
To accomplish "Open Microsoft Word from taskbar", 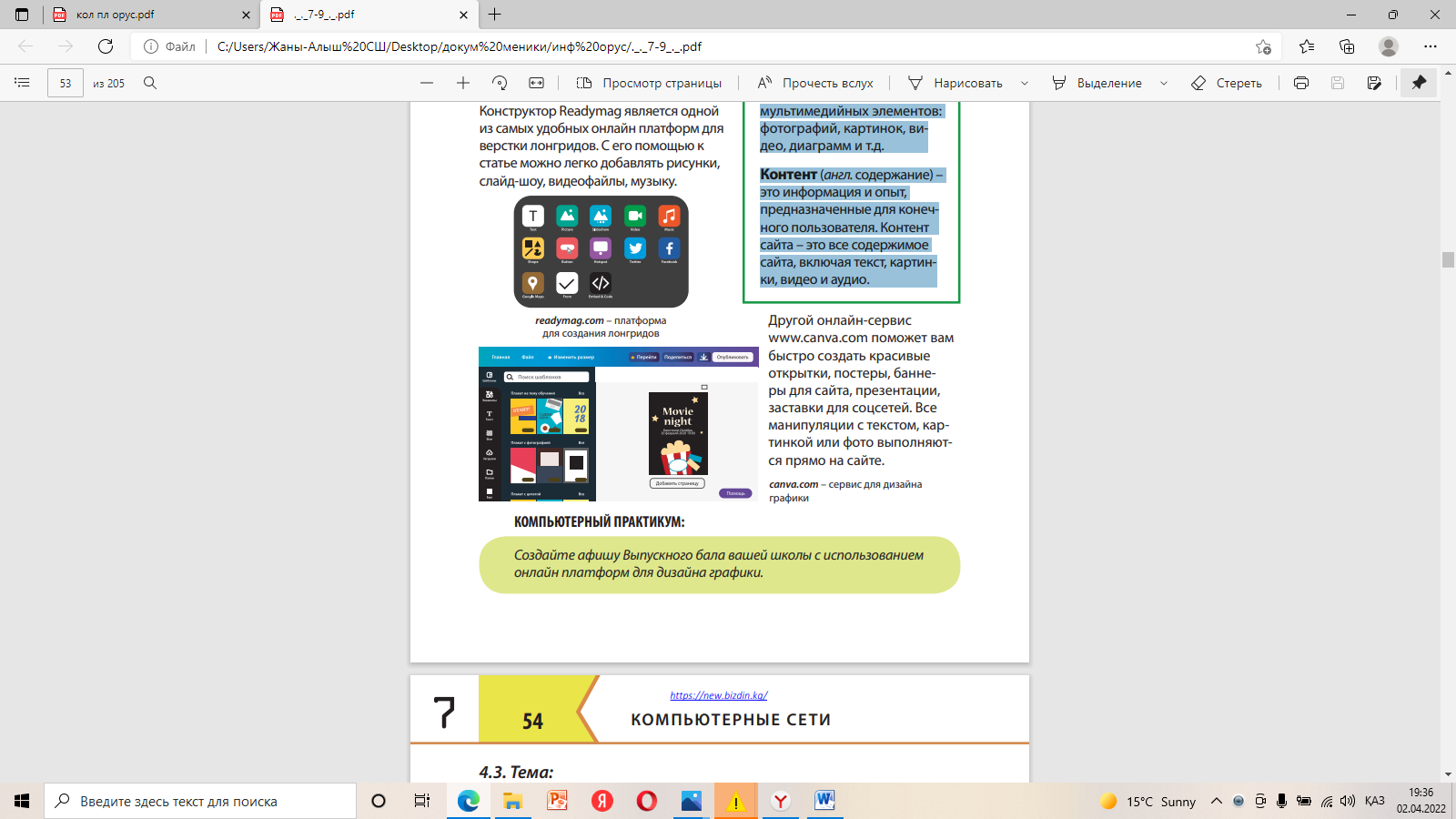I will 824,801.
